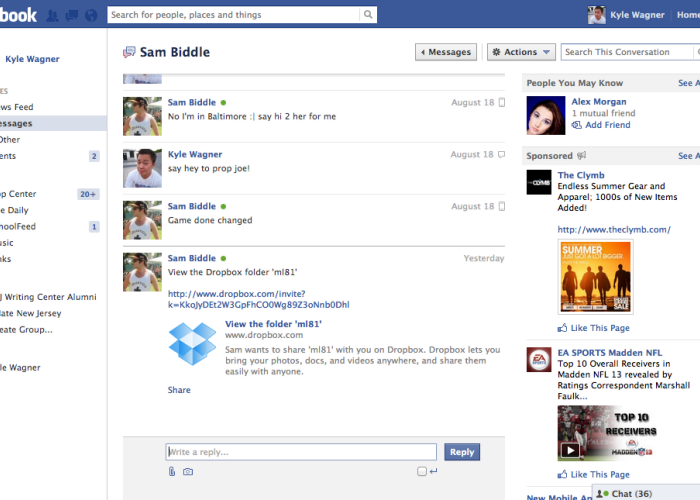Screen dimensions: 700x500
Task: Click Like This Page under The Clymb
Action: 600,328
